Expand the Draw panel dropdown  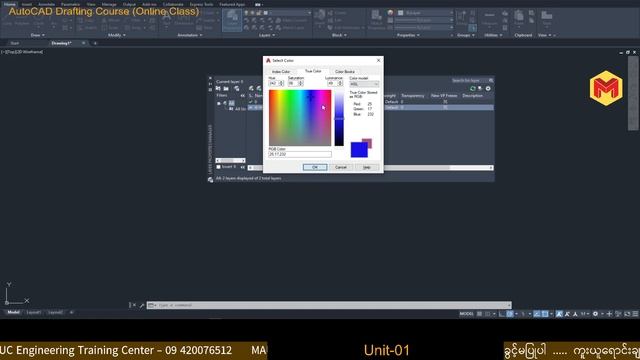(38, 35)
